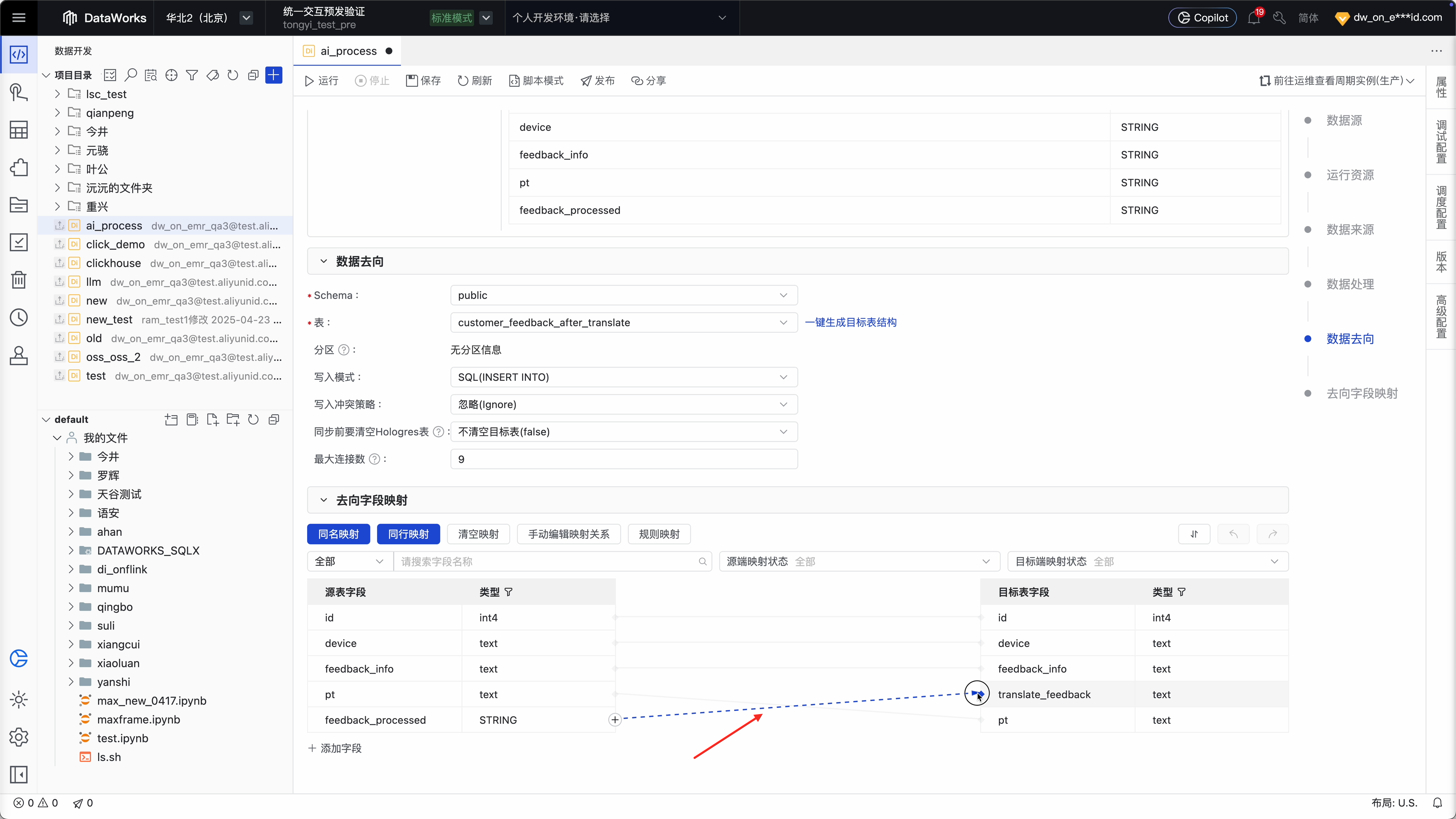Click the 一键生成目标表结构 link

851,322
